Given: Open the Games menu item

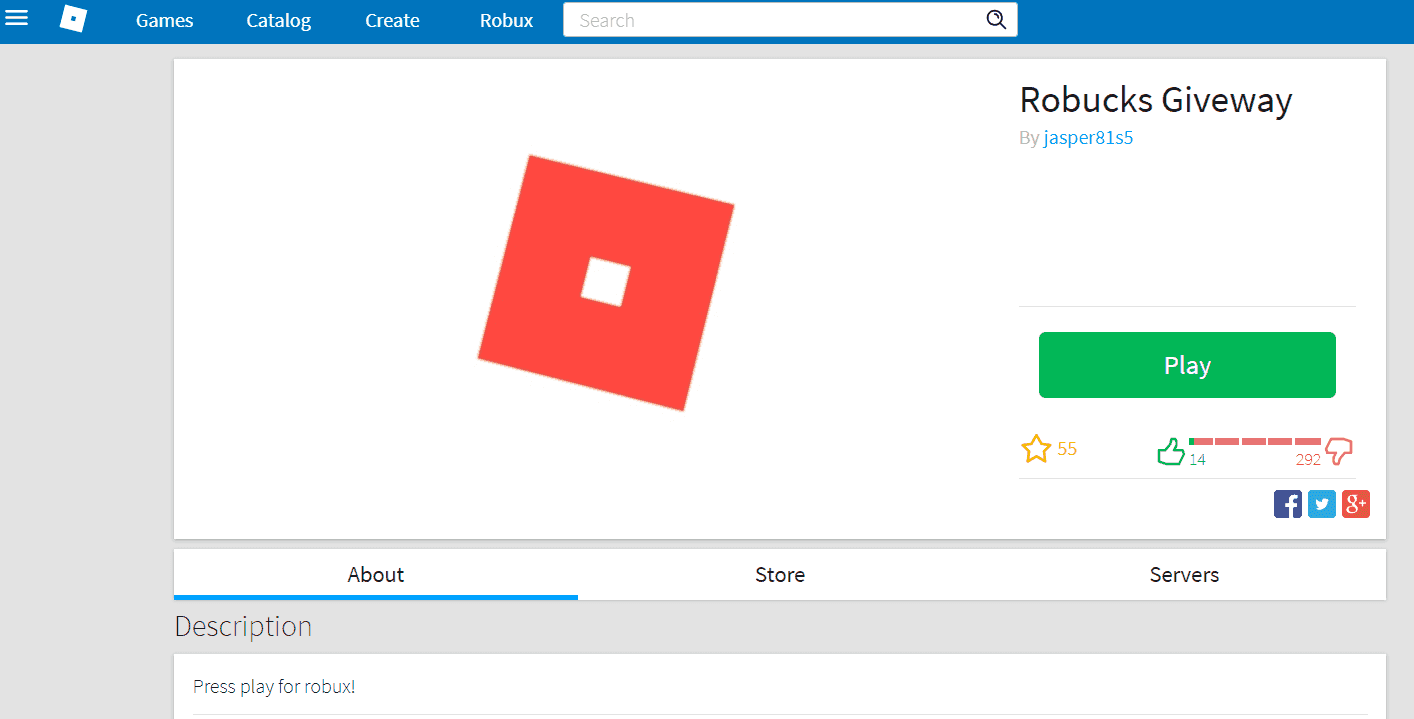Looking at the screenshot, I should pyautogui.click(x=165, y=20).
